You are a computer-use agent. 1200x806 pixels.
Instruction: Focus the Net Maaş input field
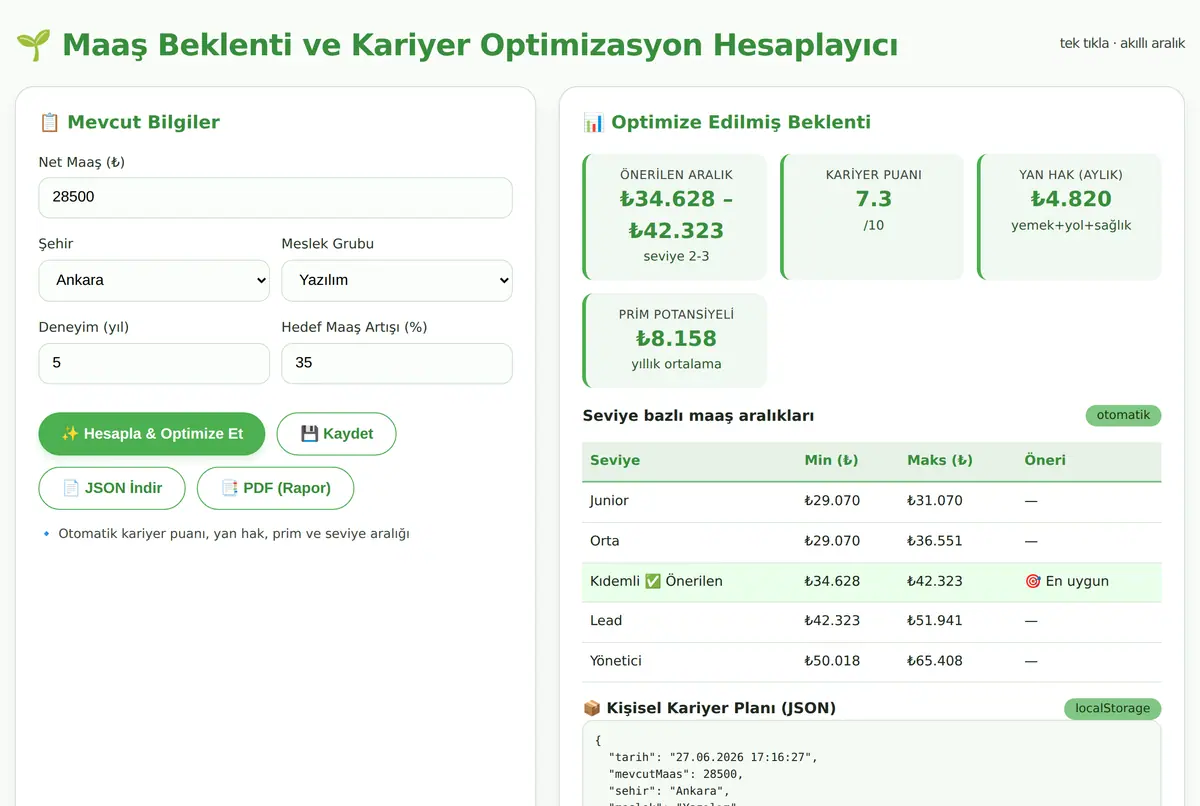pos(276,198)
